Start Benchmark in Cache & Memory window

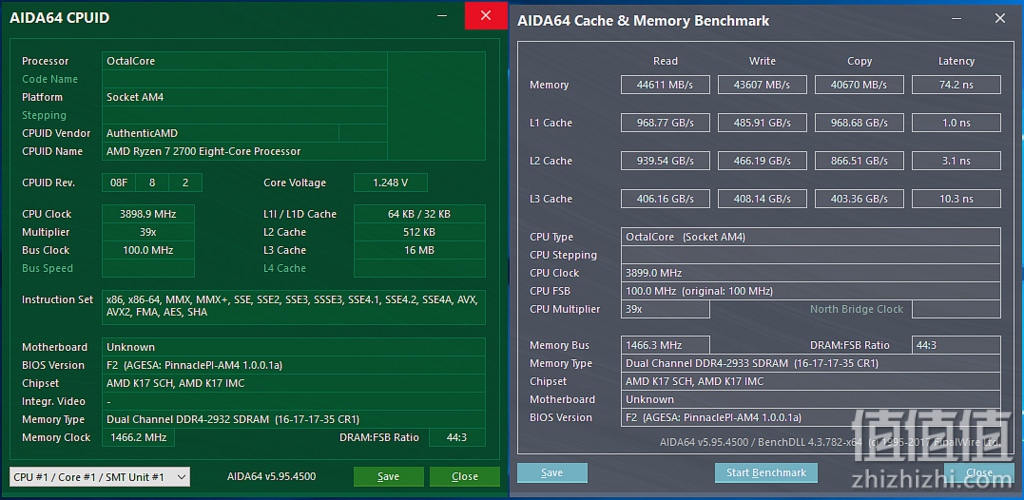click(766, 473)
